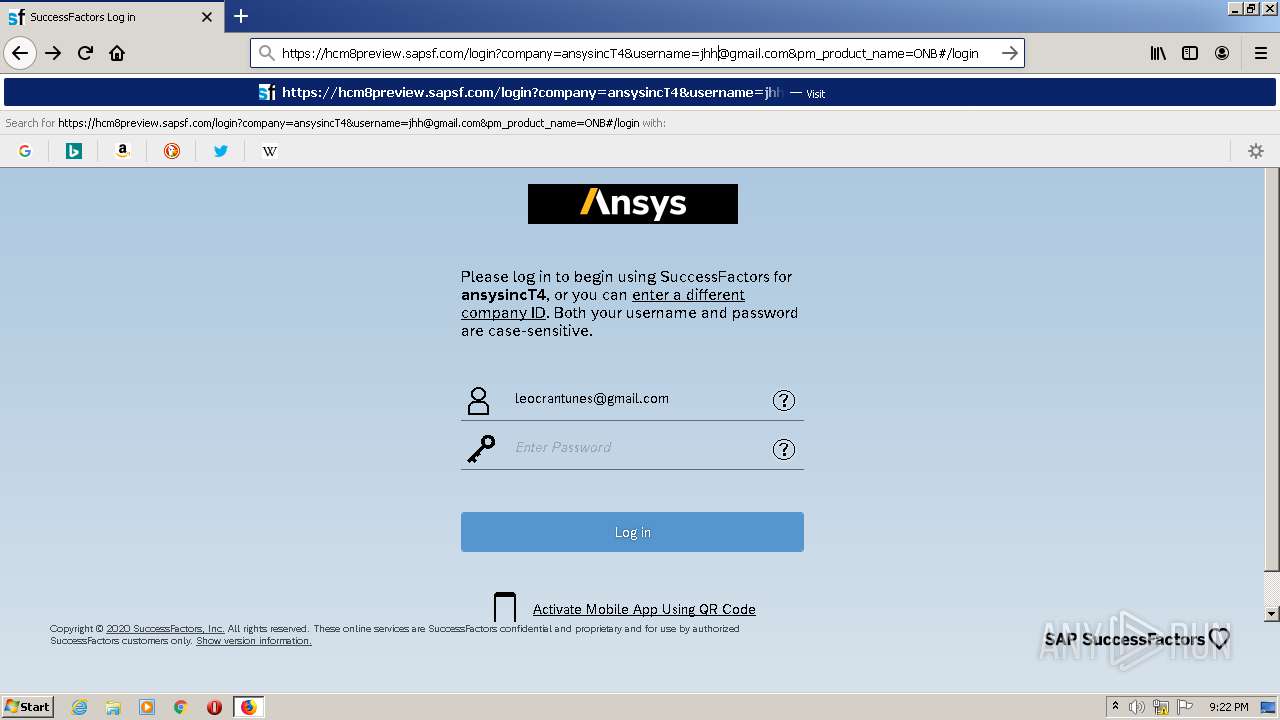
Task: Open Internet Explorer from the taskbar
Action: click(80, 707)
